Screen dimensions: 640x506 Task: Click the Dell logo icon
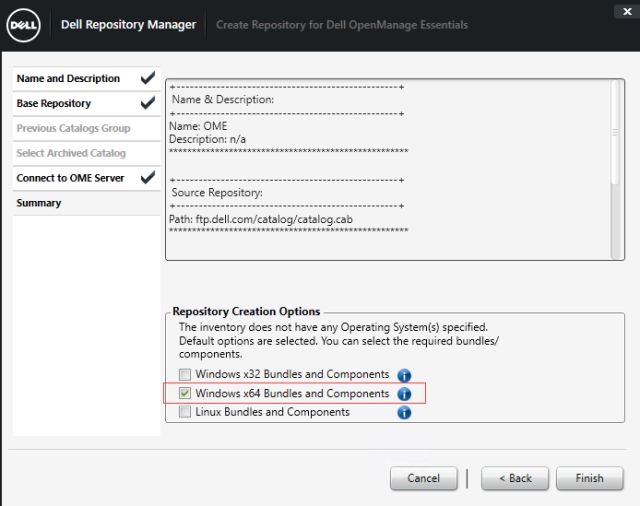pos(23,24)
